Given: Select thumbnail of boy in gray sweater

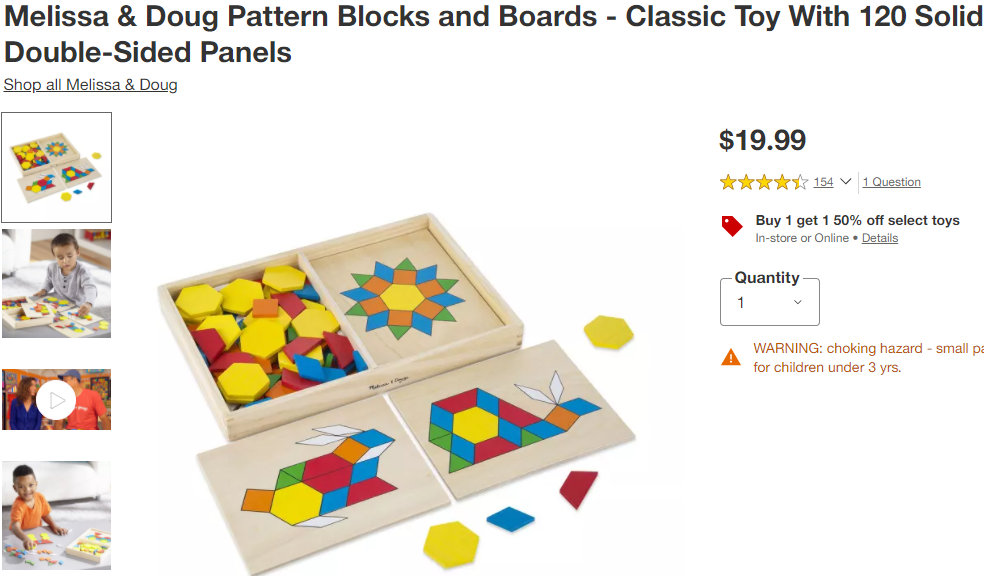Looking at the screenshot, I should 56,284.
